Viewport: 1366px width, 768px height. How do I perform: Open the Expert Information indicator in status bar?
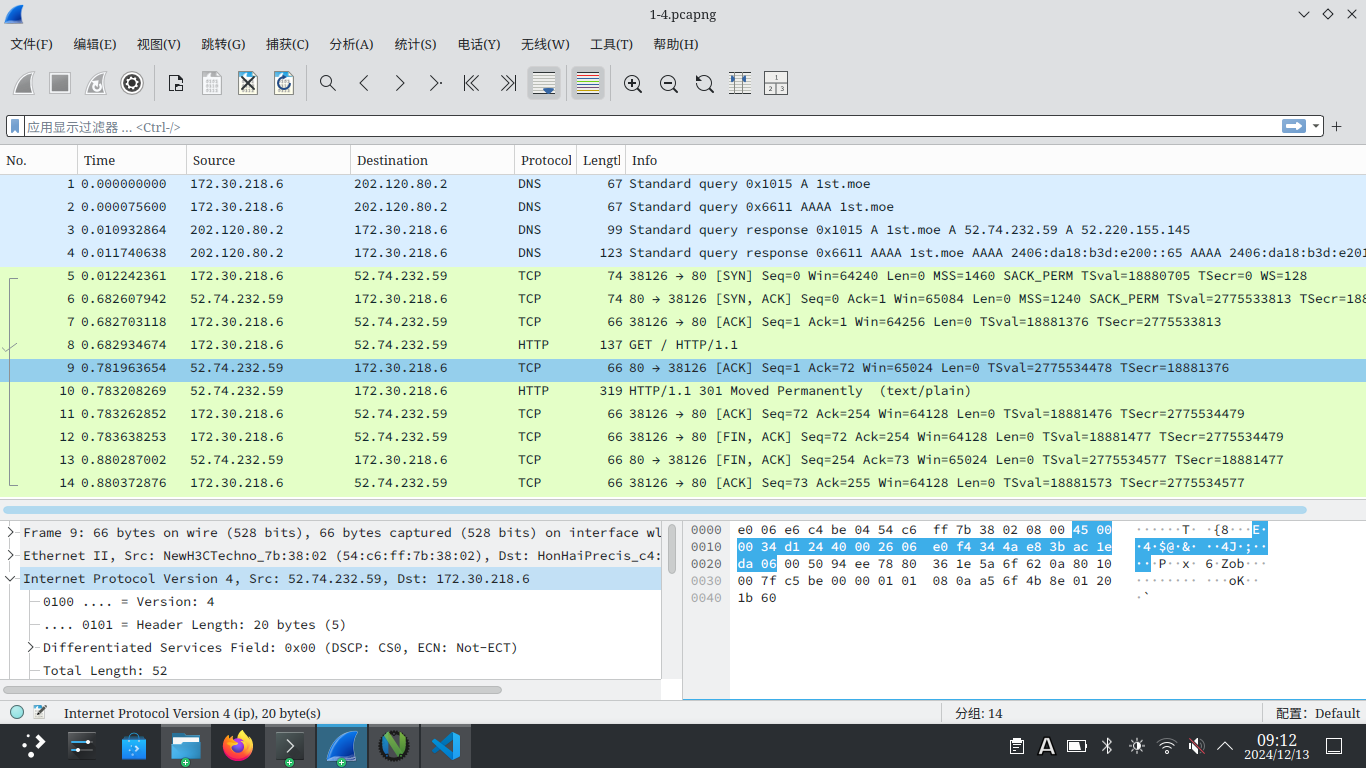15,712
